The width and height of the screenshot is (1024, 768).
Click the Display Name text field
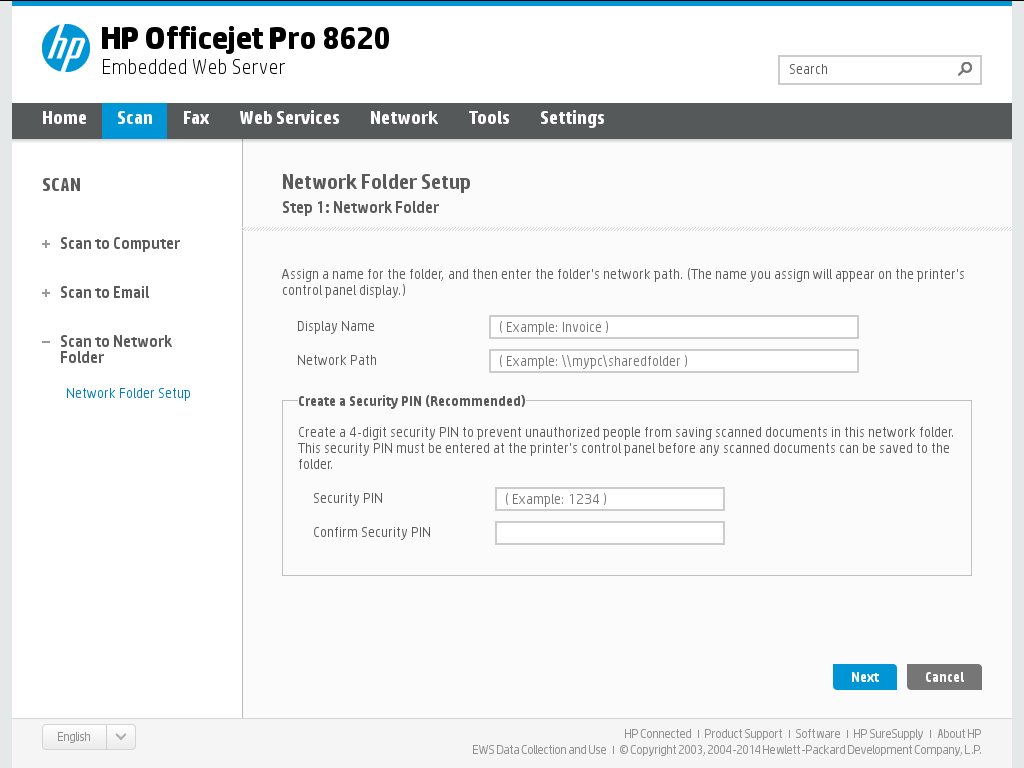pos(673,327)
